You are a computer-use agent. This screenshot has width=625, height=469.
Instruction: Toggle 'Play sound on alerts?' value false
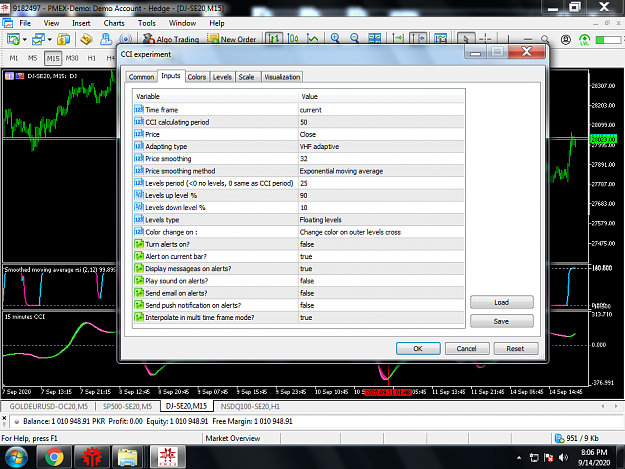coord(381,281)
